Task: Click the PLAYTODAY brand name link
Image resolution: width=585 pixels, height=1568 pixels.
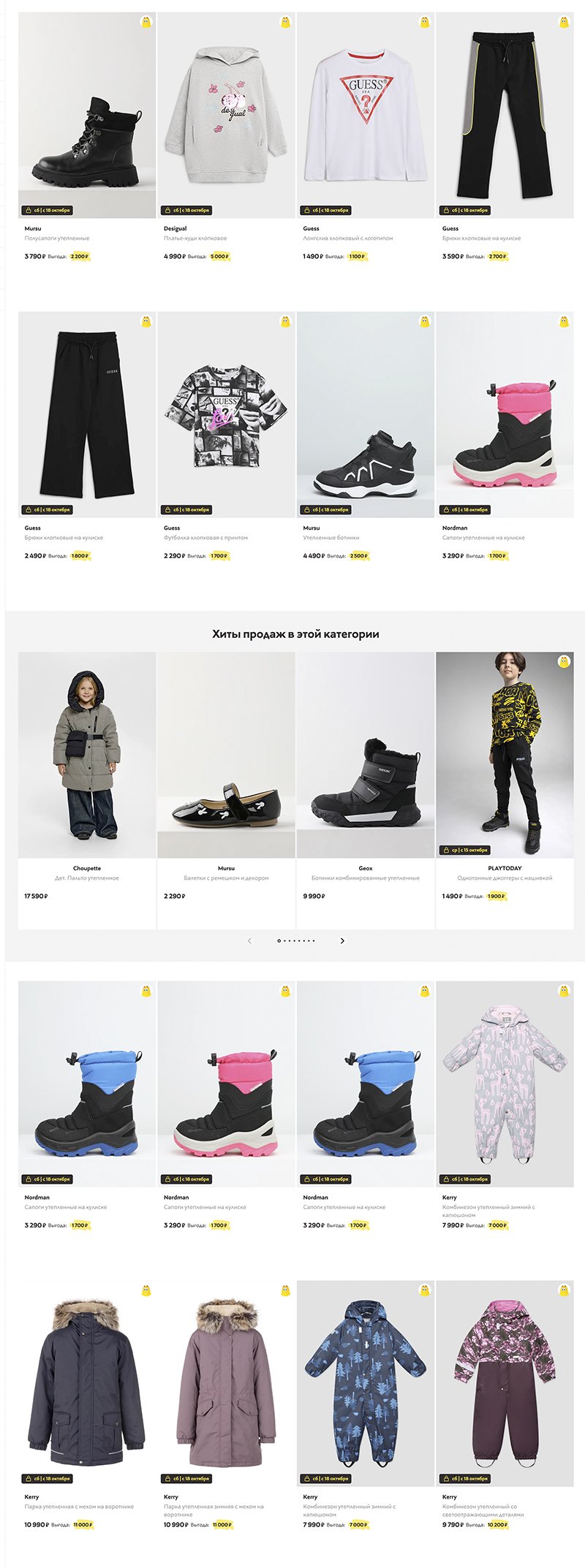Action: [505, 868]
